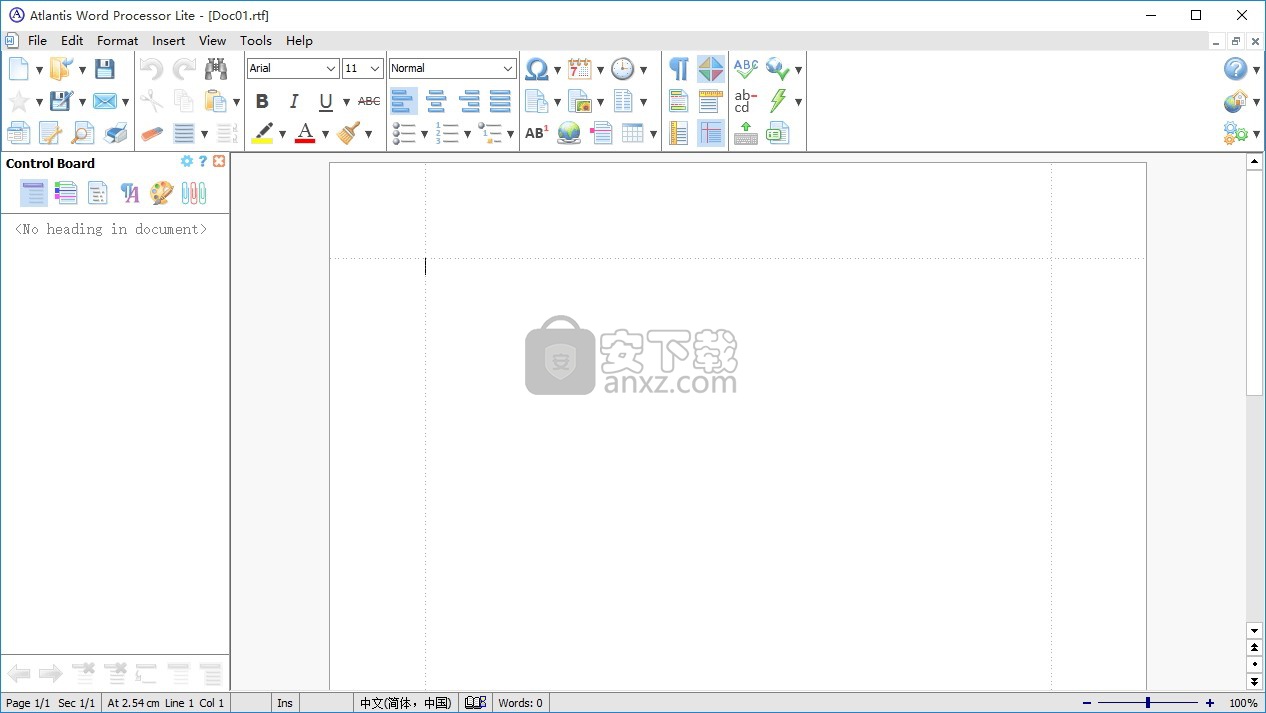Insert a picture with the photo page icon
Image resolution: width=1266 pixels, height=713 pixels.
click(580, 101)
